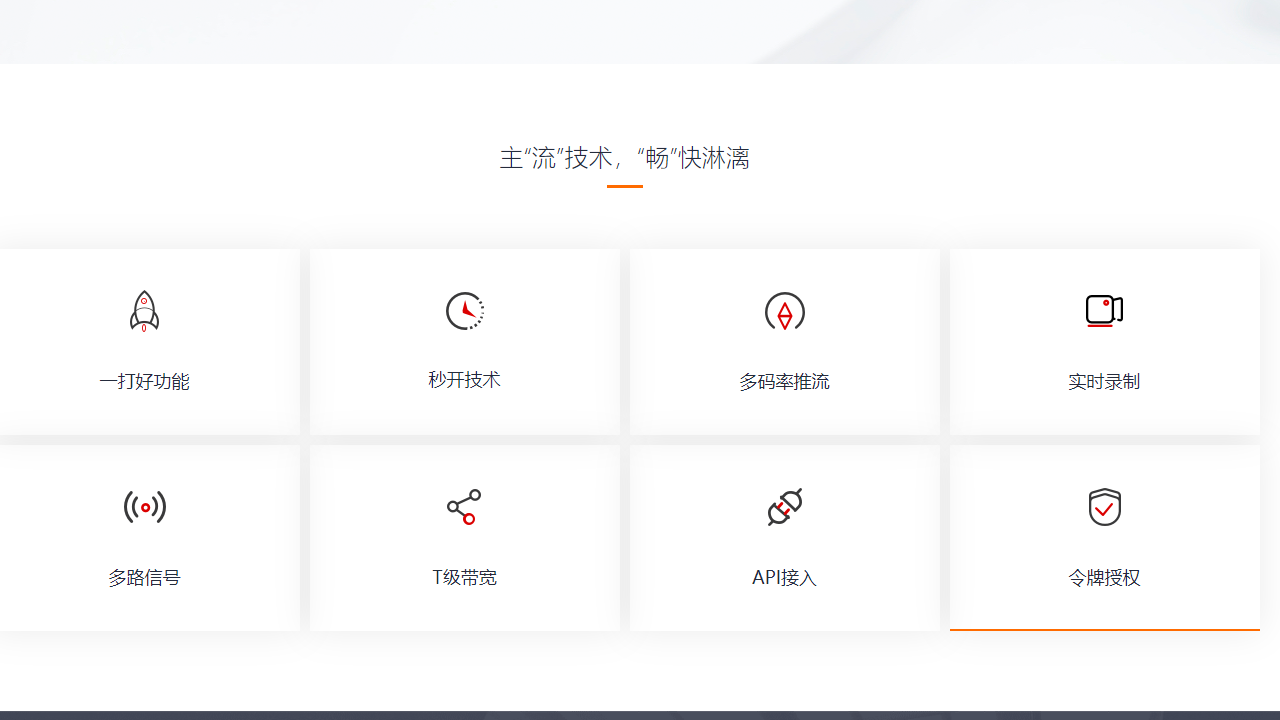Click the heading 主"流"技术，"畅"快淋漓
This screenshot has height=720, width=1280.
pyautogui.click(x=625, y=158)
